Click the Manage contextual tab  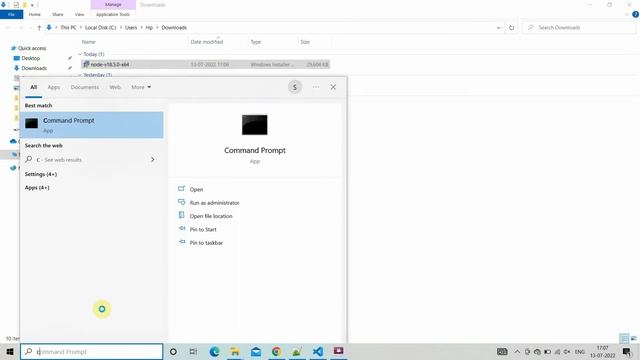click(x=113, y=4)
